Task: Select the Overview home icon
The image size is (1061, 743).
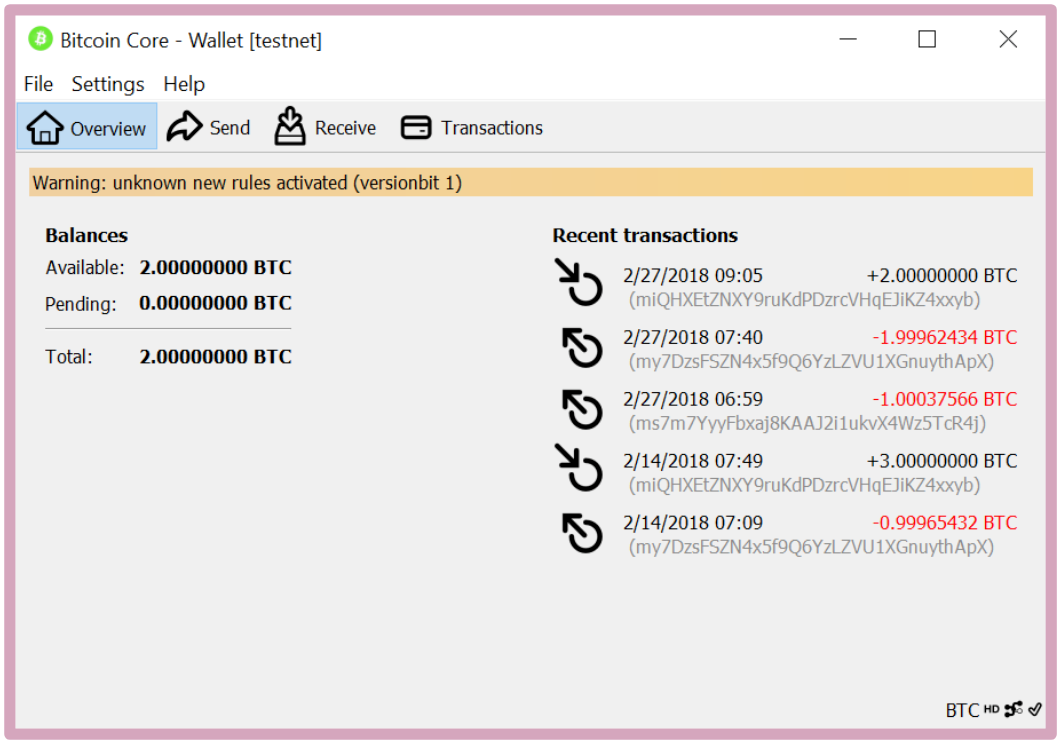Action: [45, 126]
